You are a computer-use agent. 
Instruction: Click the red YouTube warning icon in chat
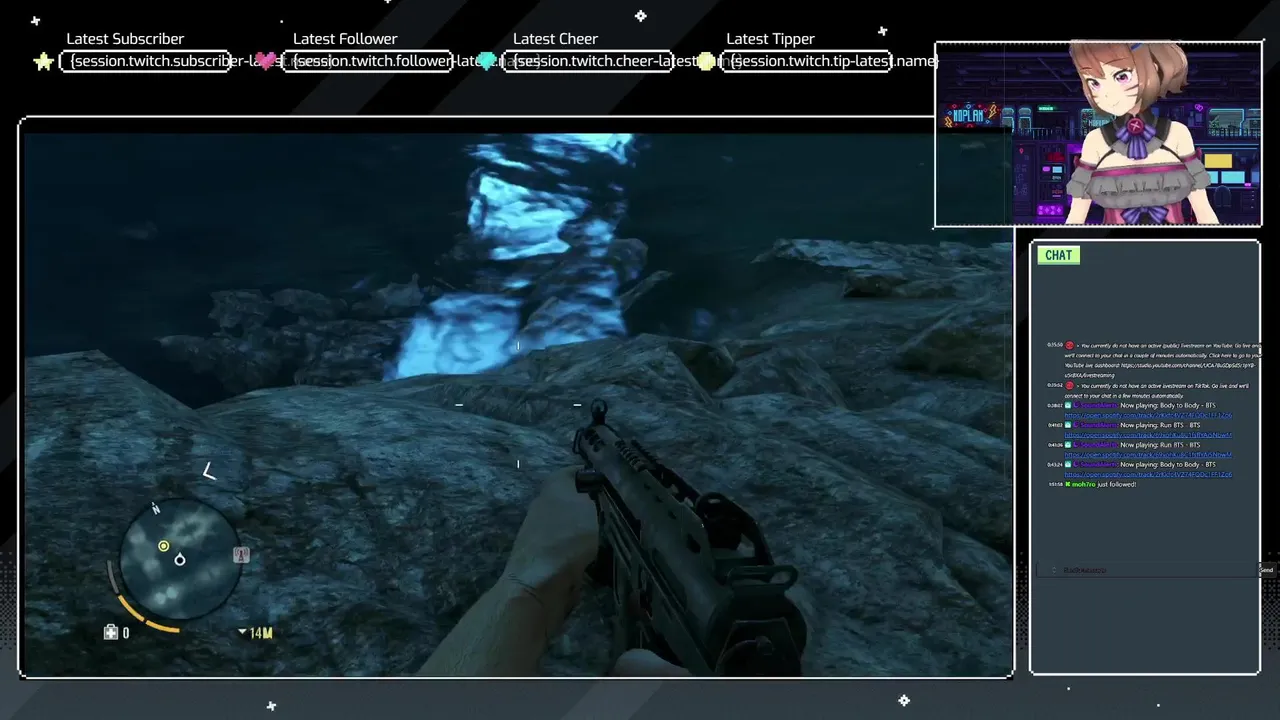click(1069, 345)
